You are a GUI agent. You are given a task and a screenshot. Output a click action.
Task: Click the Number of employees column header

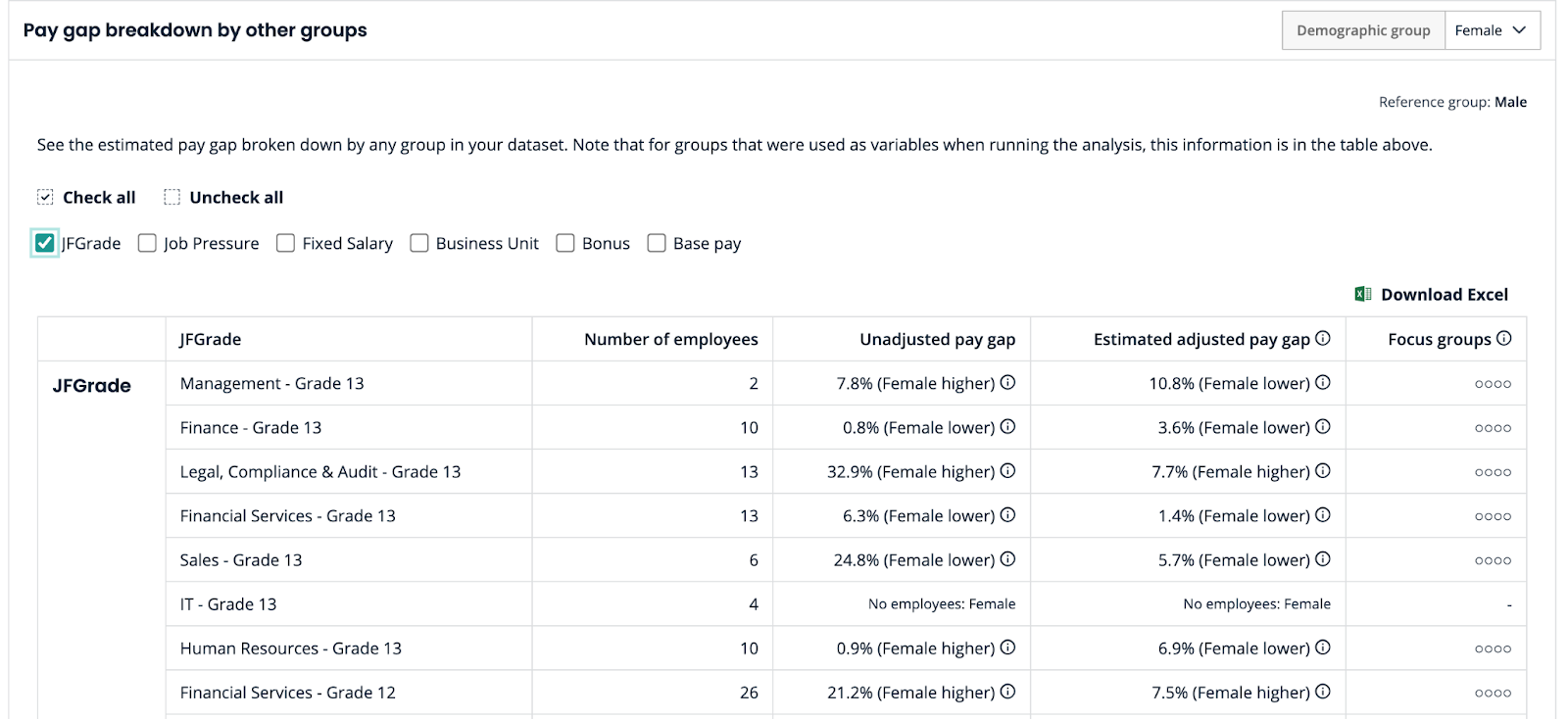[670, 339]
